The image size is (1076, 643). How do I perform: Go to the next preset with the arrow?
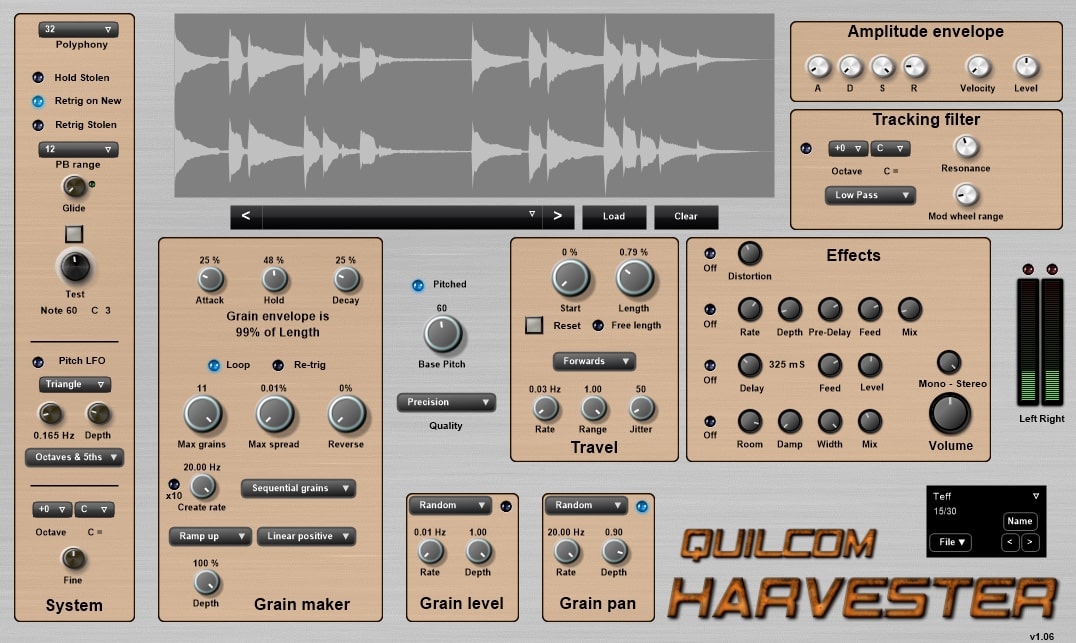(x=1031, y=542)
